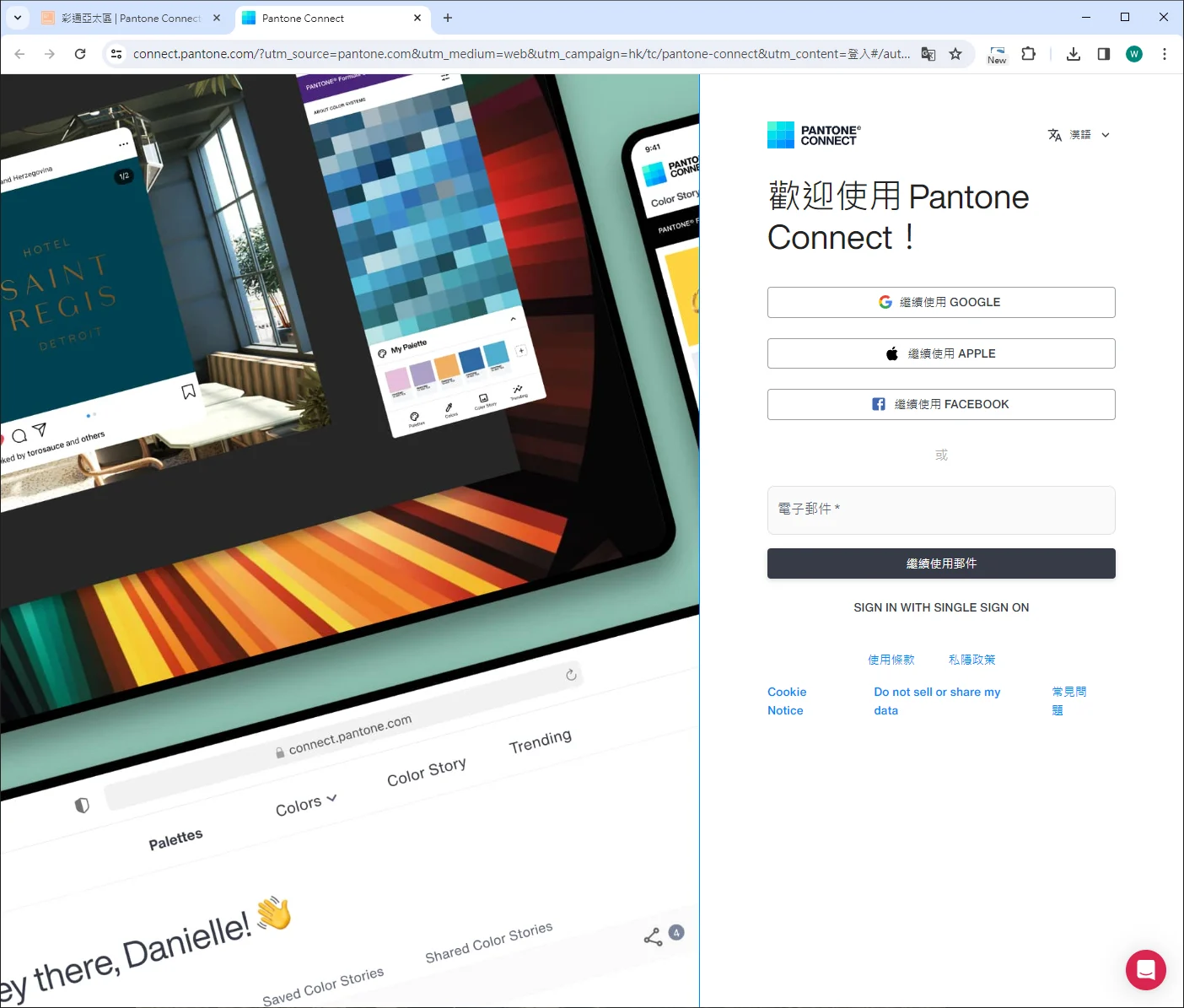Open a new browser tab
The height and width of the screenshot is (1008, 1184).
pos(448,18)
